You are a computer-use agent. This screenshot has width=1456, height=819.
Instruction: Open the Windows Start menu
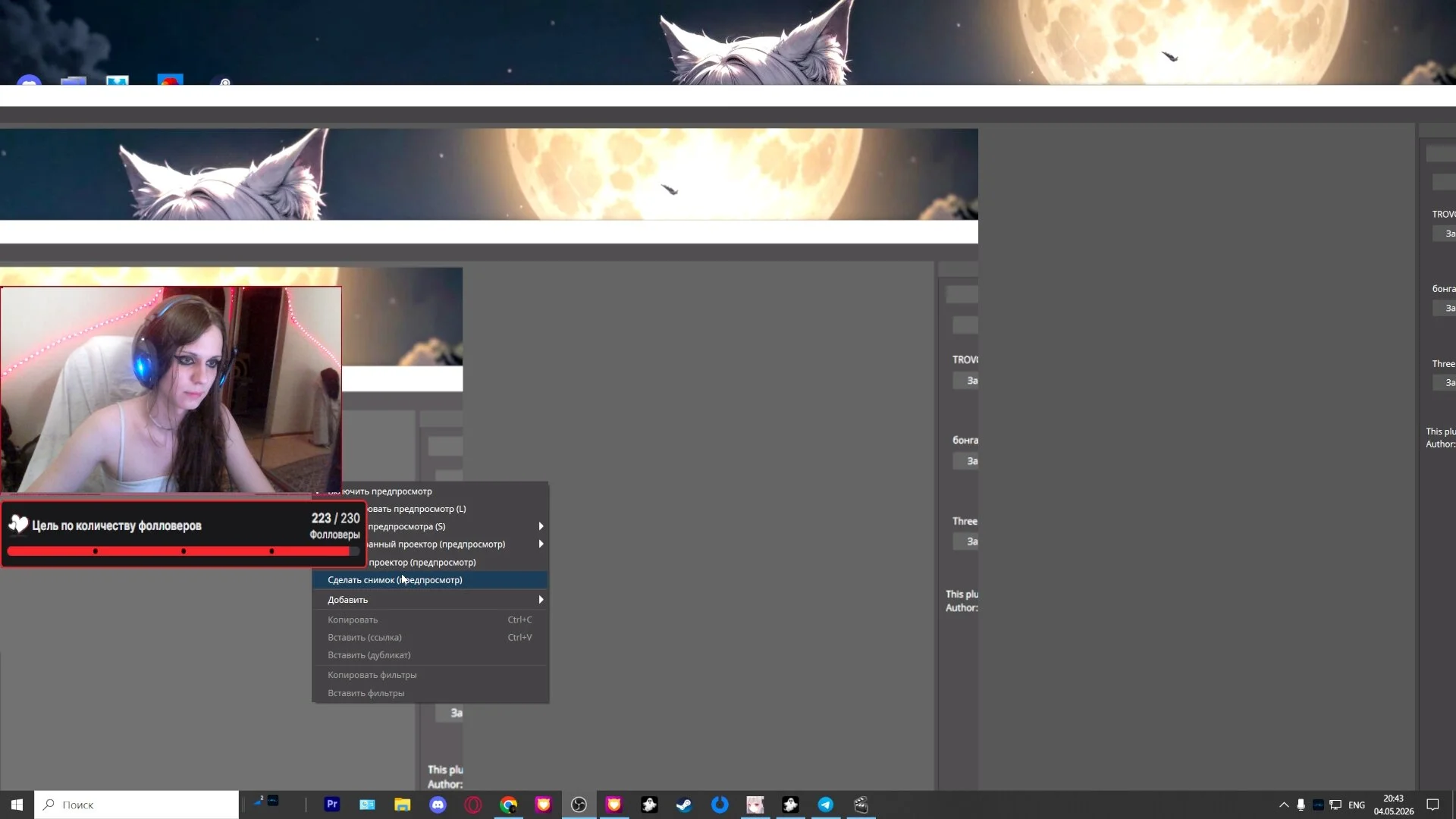click(17, 805)
